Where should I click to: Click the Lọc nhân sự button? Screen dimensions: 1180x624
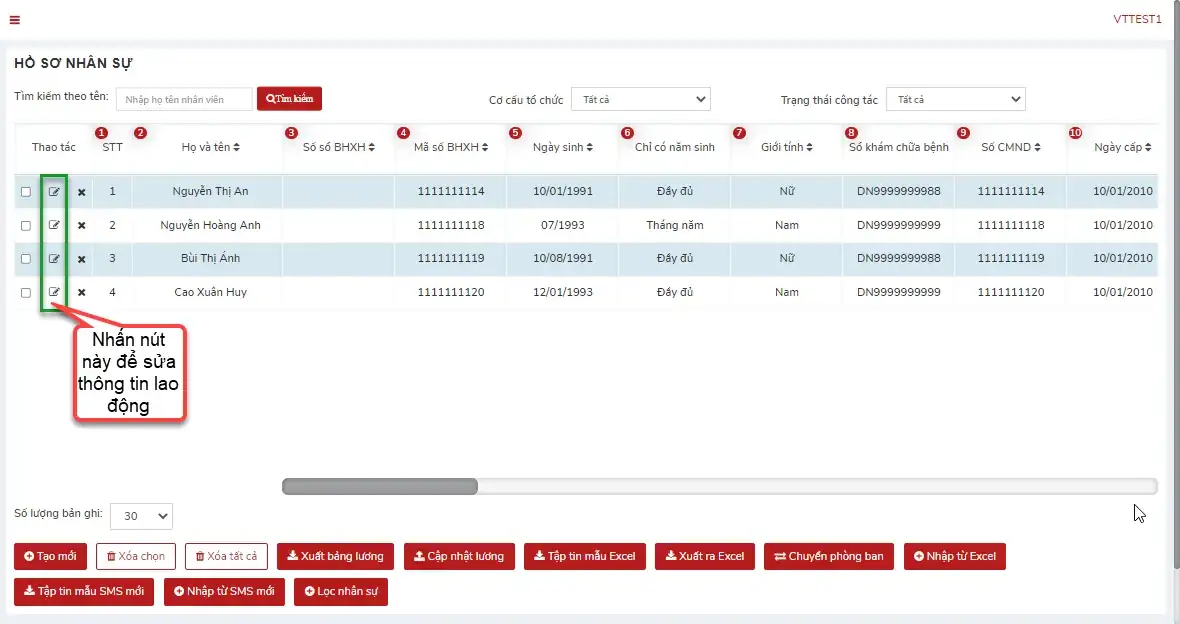pyautogui.click(x=341, y=592)
